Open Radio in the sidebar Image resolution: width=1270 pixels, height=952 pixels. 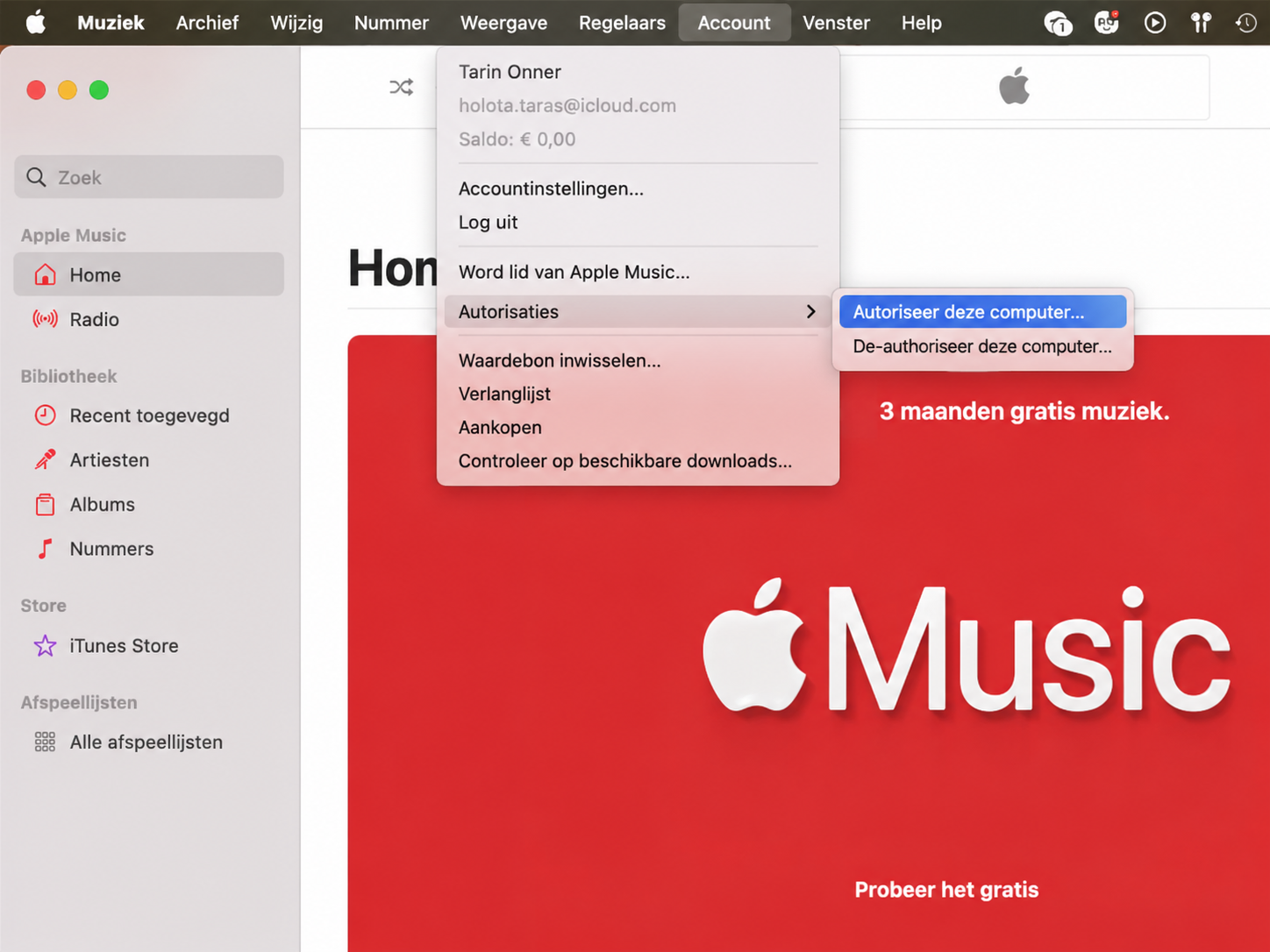pos(148,319)
